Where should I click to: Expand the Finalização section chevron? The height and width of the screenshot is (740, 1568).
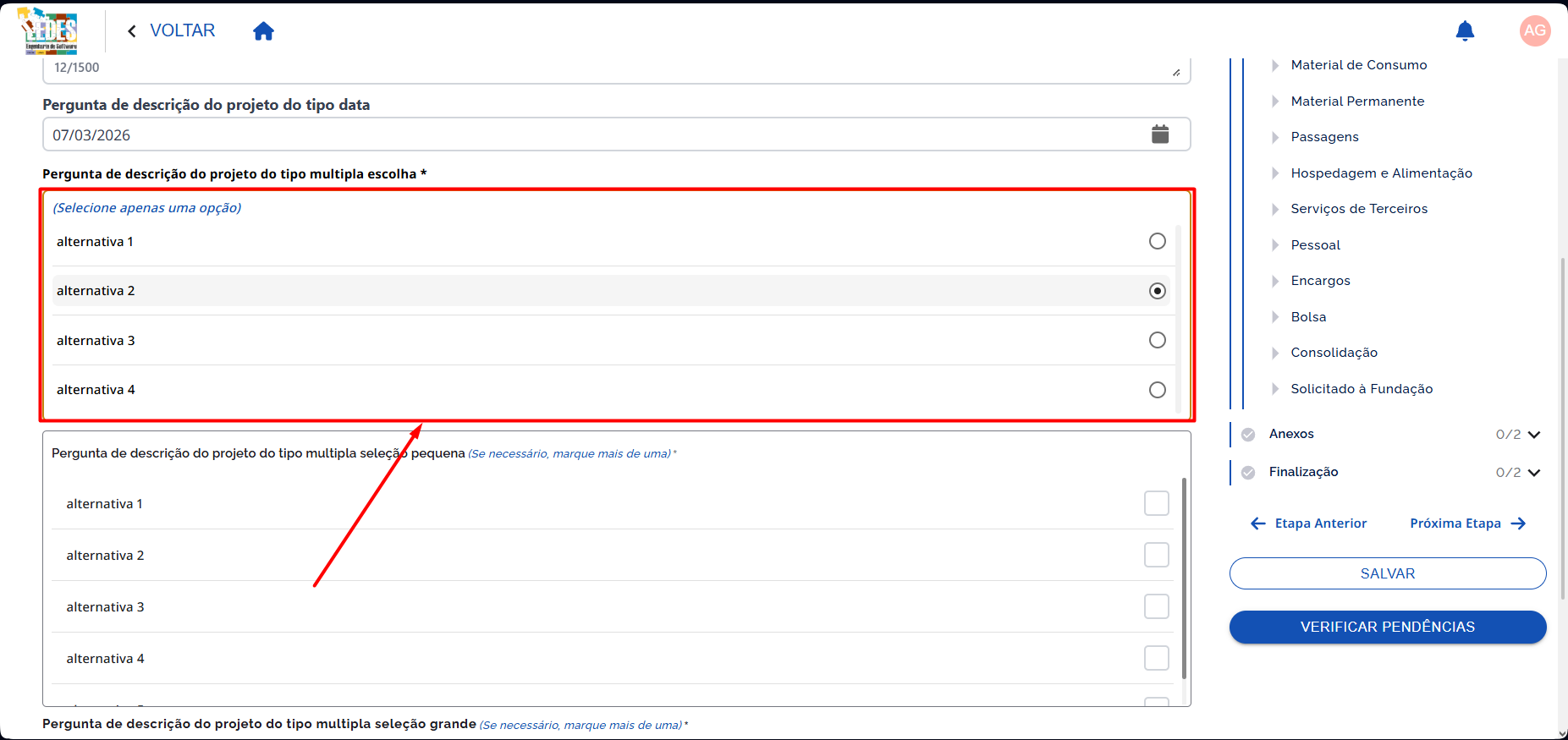1534,473
